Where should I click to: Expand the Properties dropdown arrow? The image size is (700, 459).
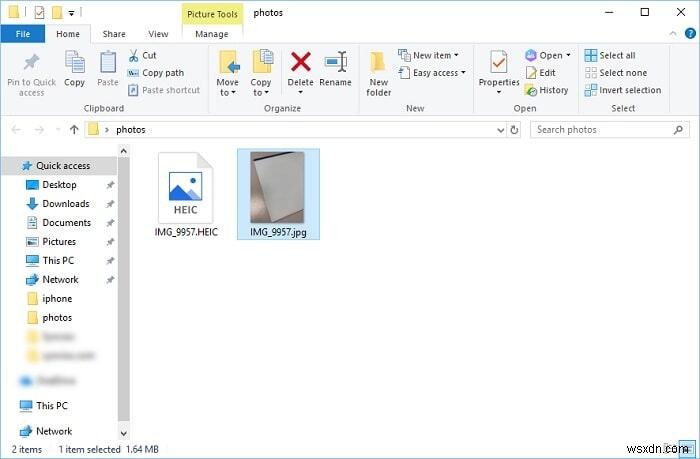click(499, 93)
